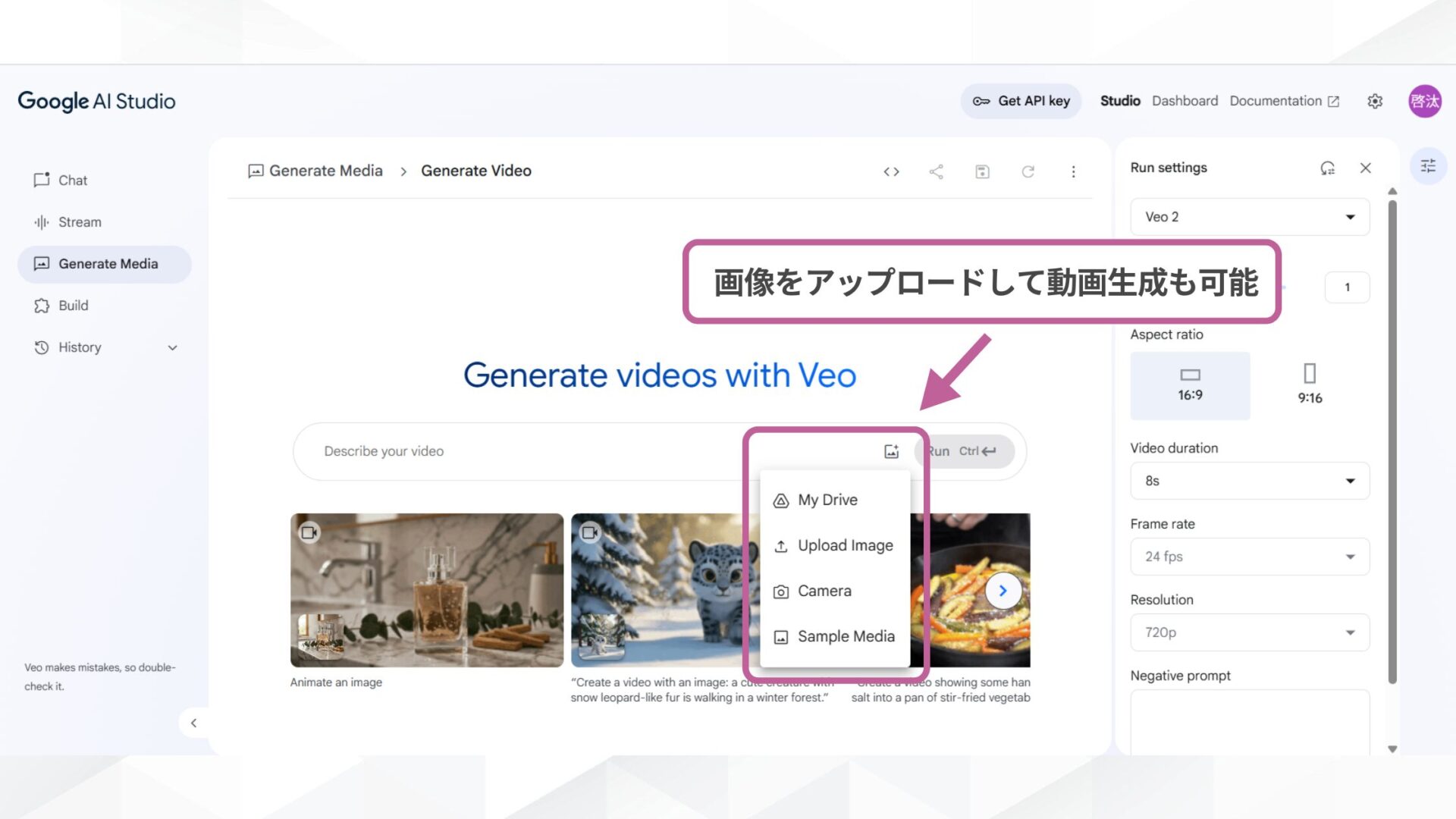This screenshot has width=1456, height=819.
Task: Click the Get code brackets icon
Action: [x=891, y=171]
